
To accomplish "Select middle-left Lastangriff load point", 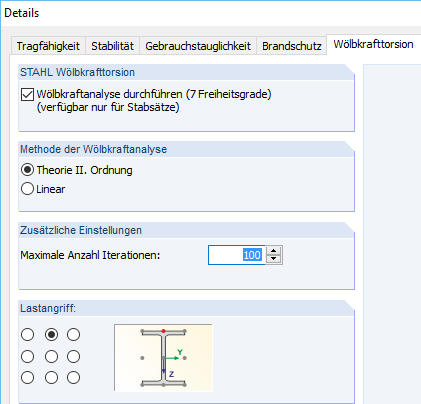I will coord(27,357).
